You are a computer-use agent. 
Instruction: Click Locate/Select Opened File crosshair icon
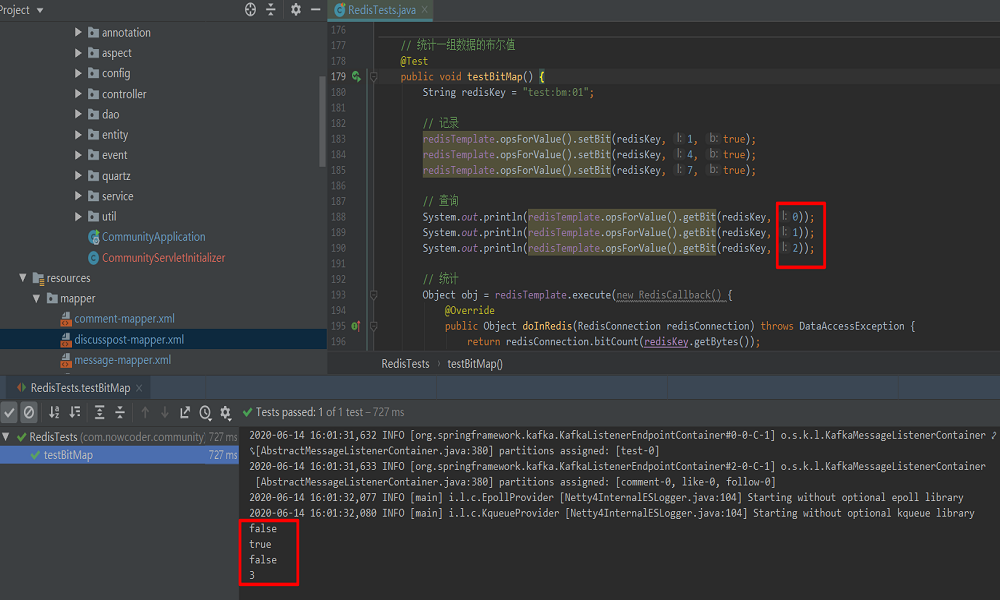click(250, 10)
